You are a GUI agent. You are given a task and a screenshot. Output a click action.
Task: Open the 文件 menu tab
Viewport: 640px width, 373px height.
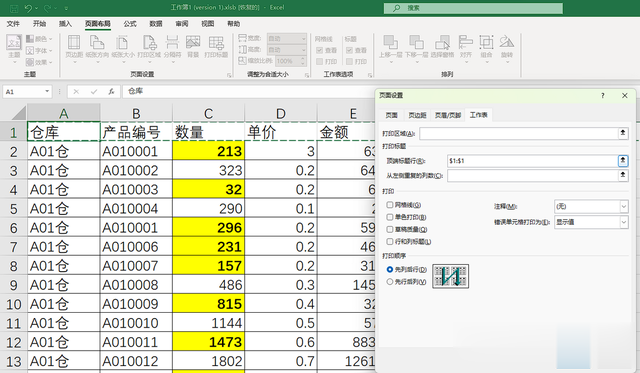click(x=13, y=24)
